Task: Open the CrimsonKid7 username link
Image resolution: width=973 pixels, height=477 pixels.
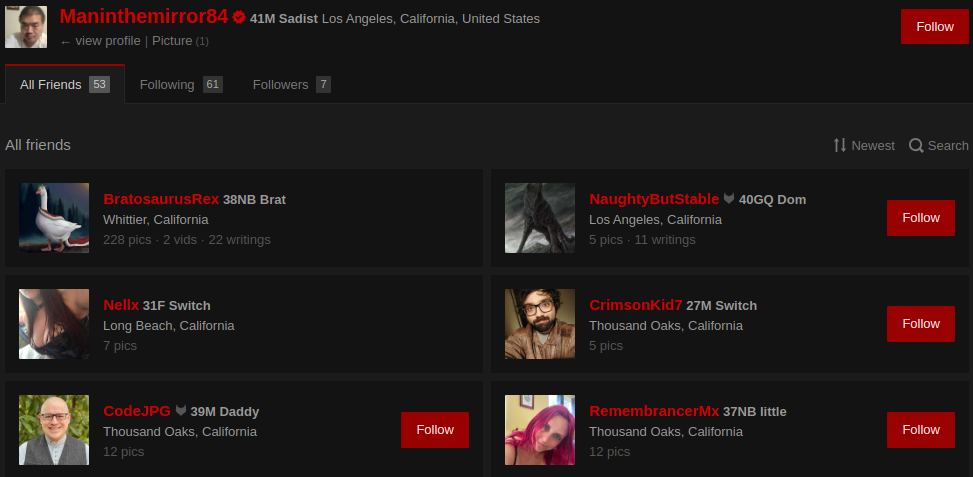Action: tap(635, 305)
